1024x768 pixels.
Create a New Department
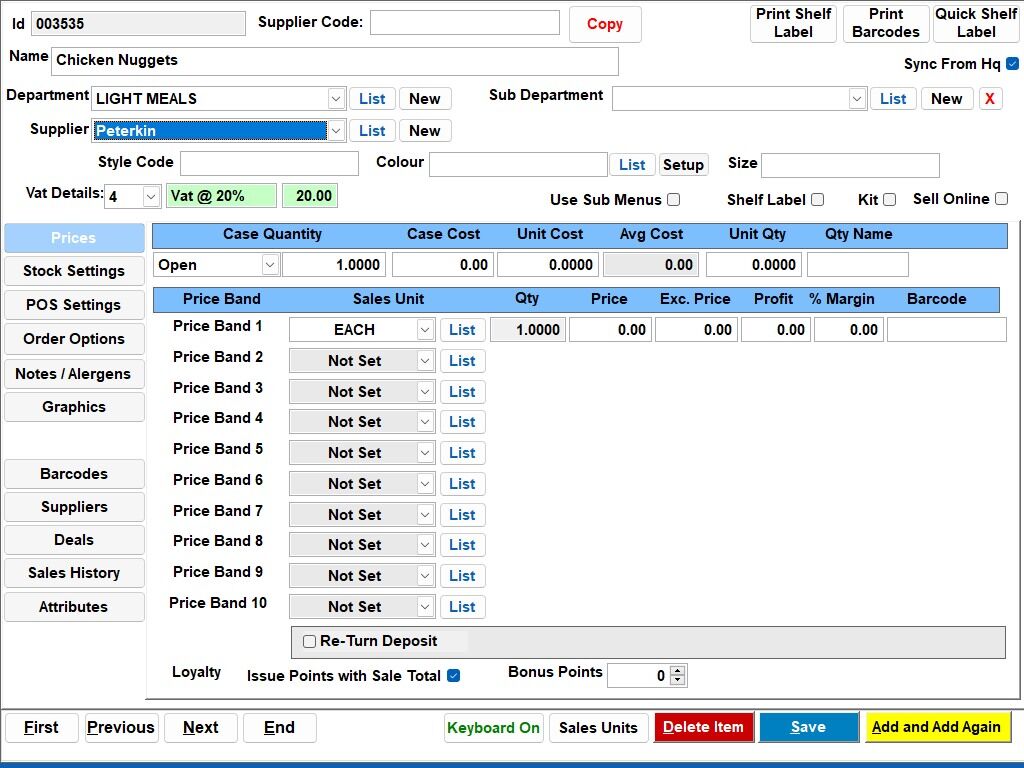click(424, 99)
